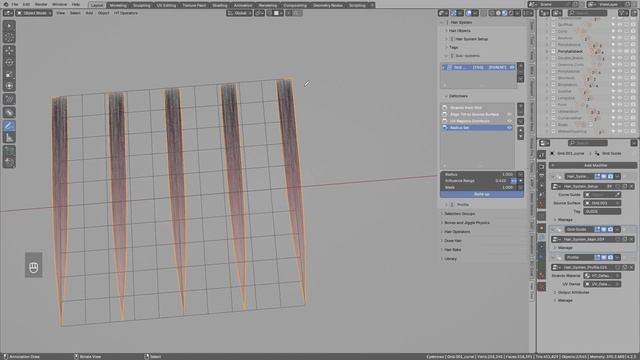Viewport: 640px width, 360px height.
Task: Click the Blender logo icon in the menu bar
Action: [6, 4]
